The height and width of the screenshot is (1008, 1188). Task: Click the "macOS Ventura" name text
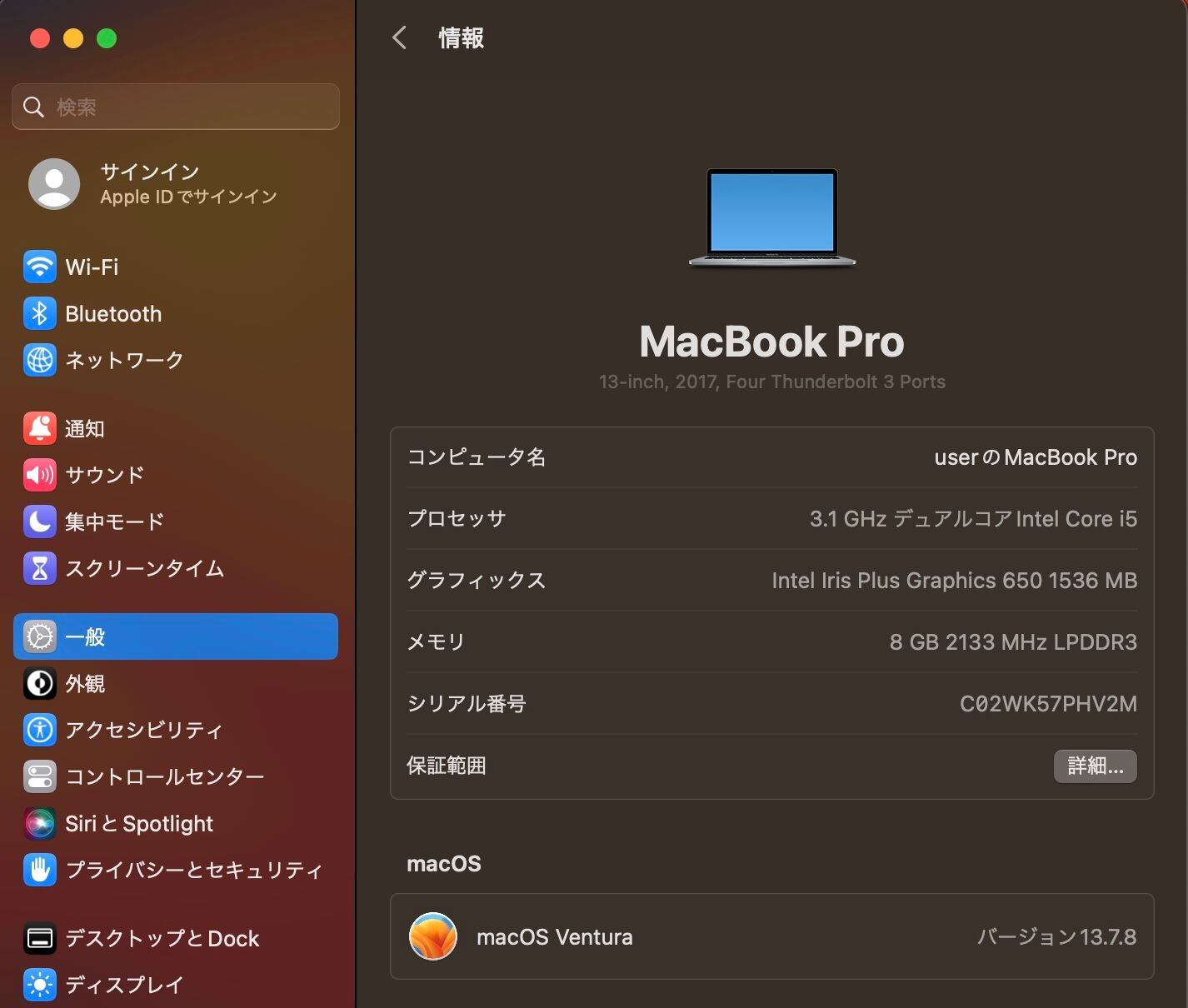point(555,937)
